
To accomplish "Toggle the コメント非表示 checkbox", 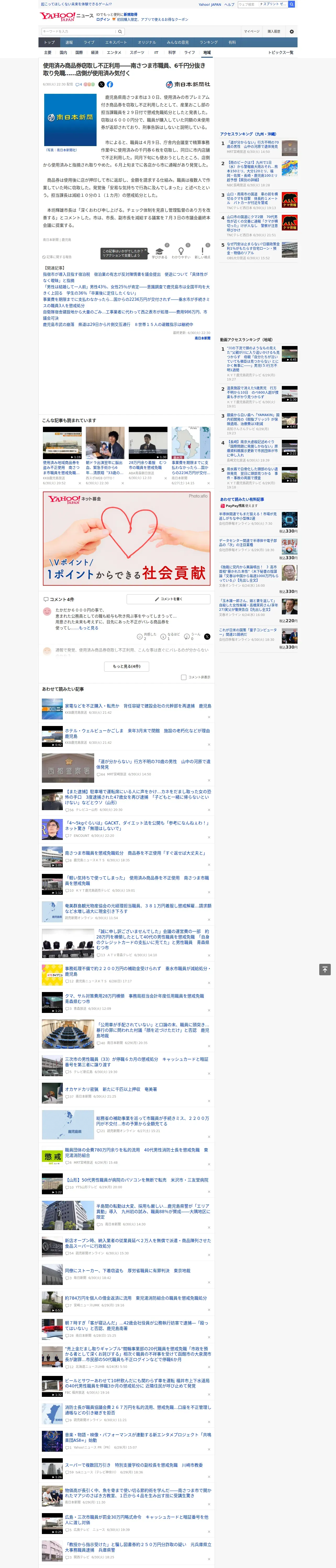I will click(x=183, y=677).
